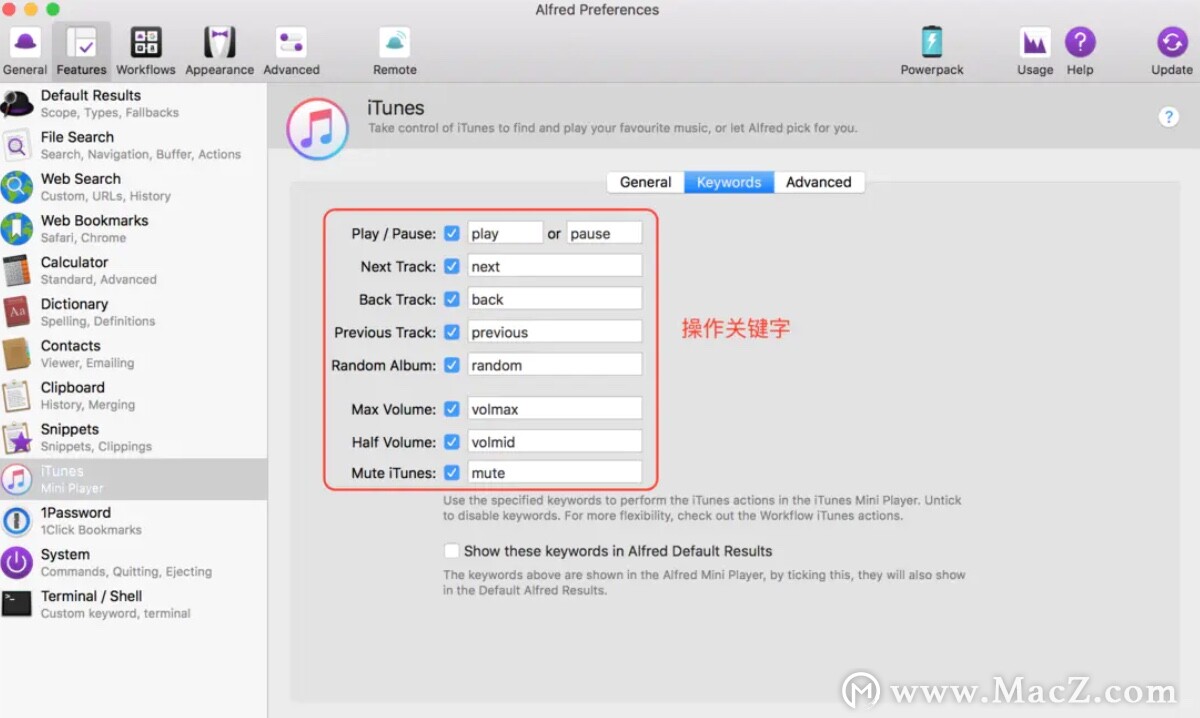Image resolution: width=1200 pixels, height=718 pixels.
Task: Click the 'volmid' keyword field
Action: (554, 442)
